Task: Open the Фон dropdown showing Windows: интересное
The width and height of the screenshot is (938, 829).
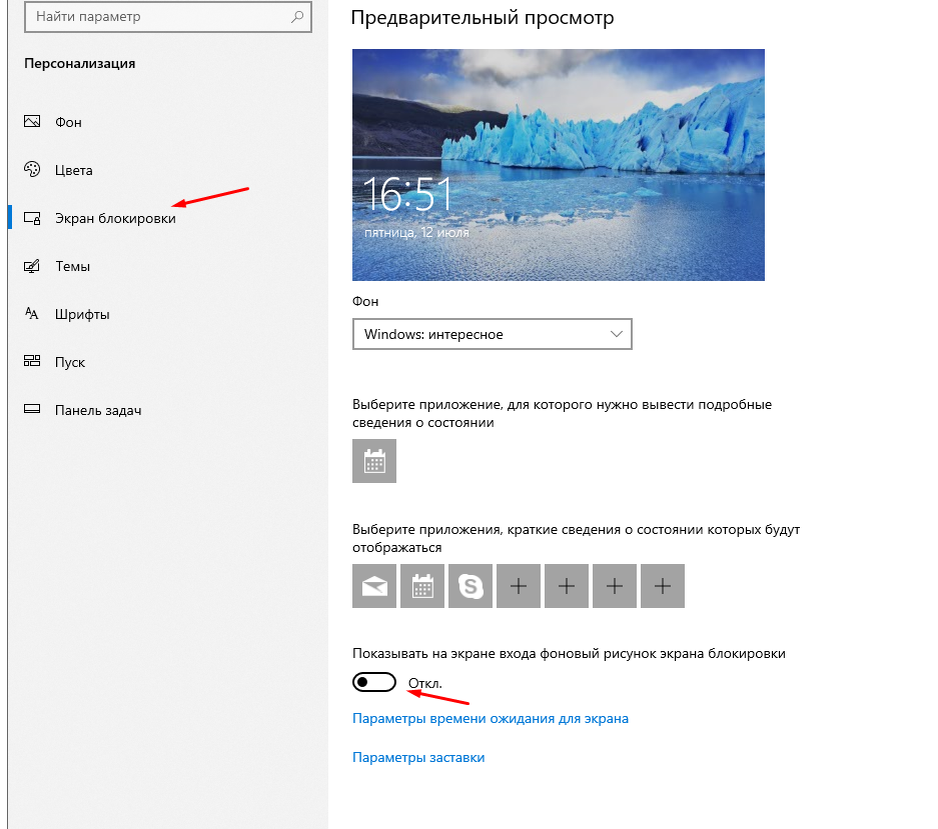Action: point(492,334)
